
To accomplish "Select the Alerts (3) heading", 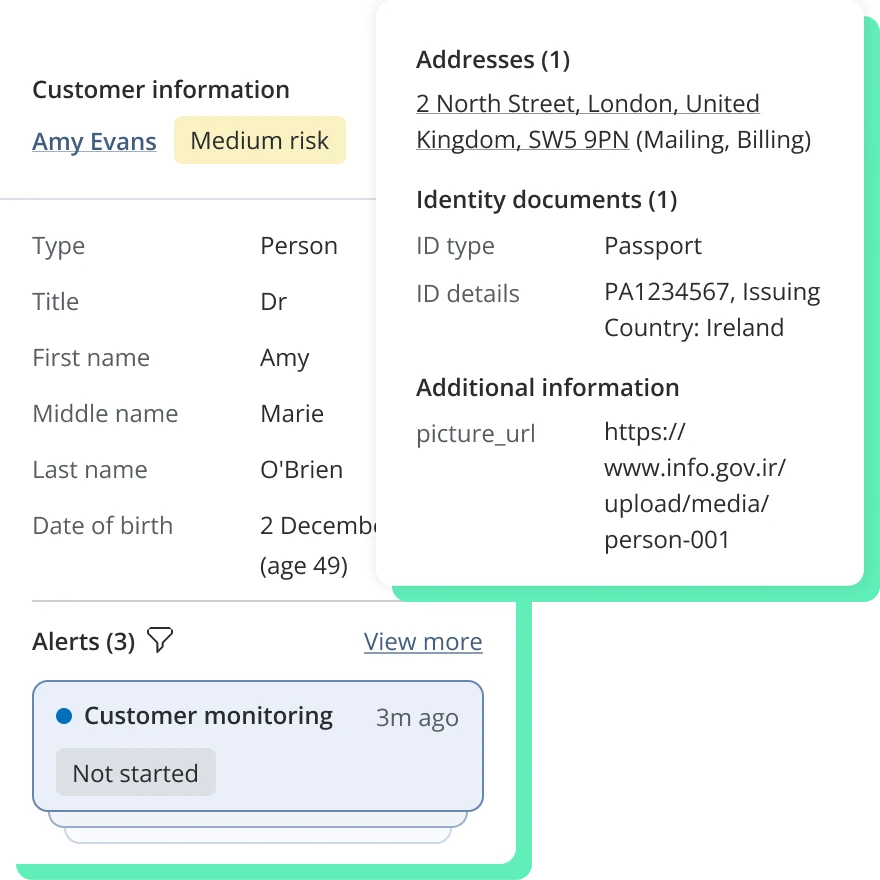I will (83, 642).
